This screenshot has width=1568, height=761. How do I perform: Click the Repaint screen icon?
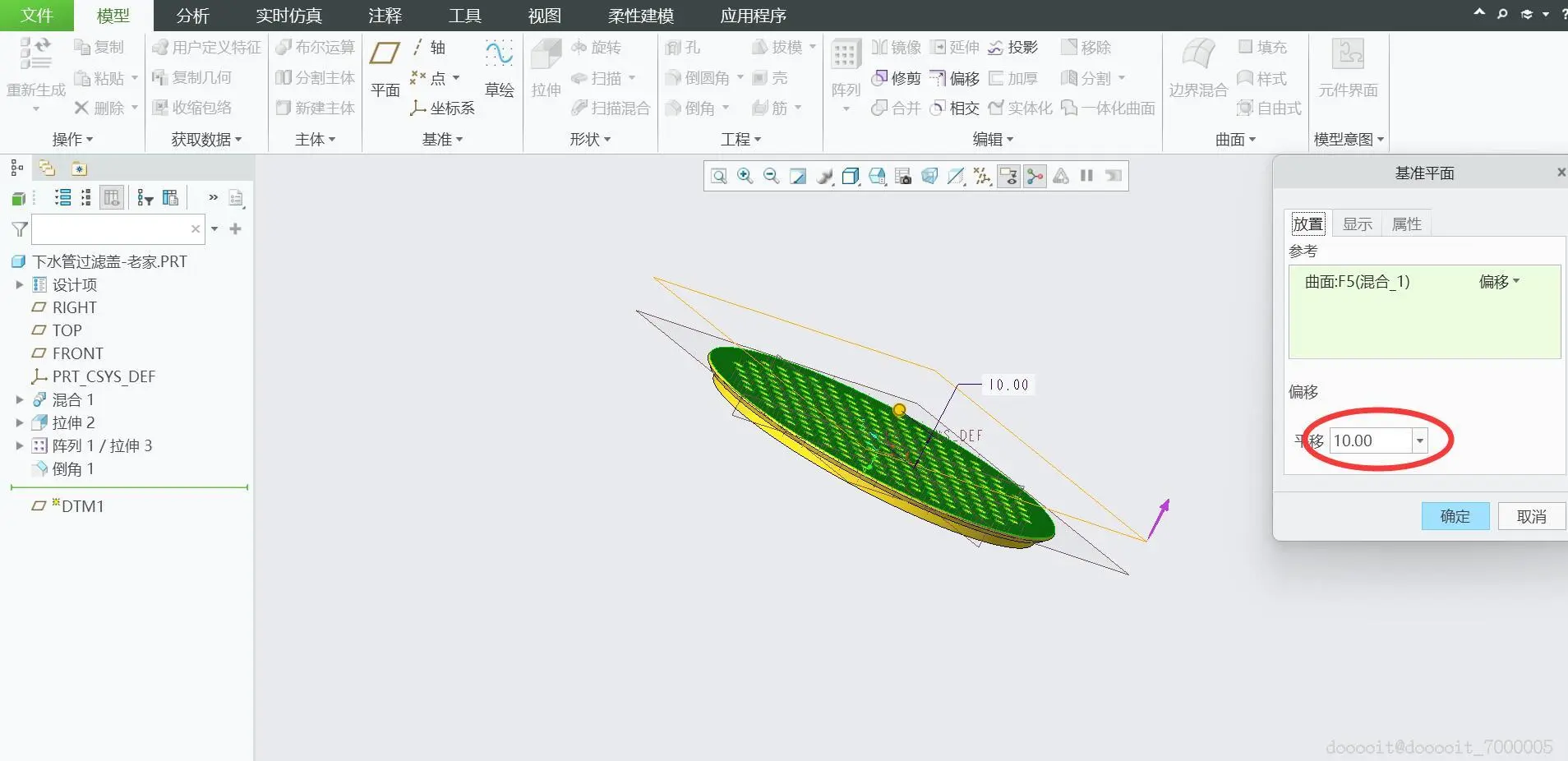click(798, 176)
